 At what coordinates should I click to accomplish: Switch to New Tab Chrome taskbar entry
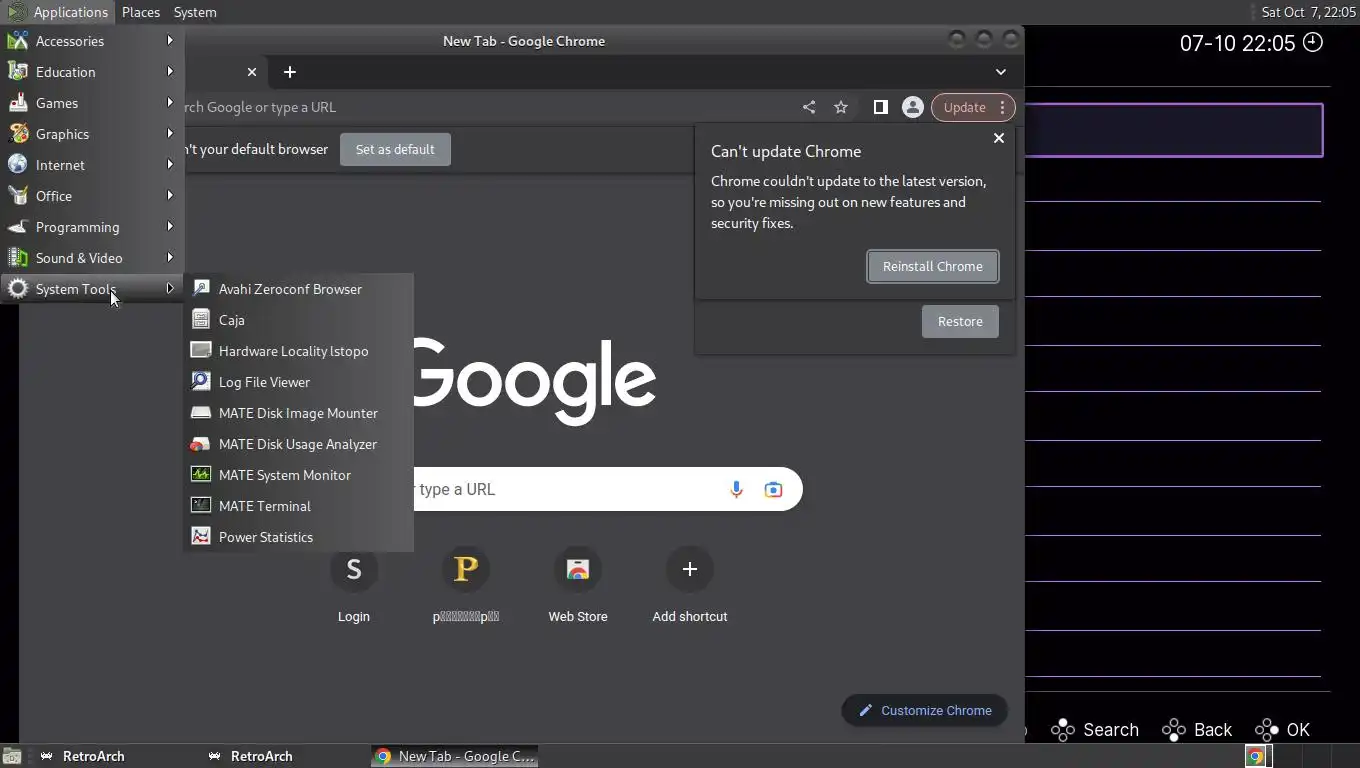(455, 756)
